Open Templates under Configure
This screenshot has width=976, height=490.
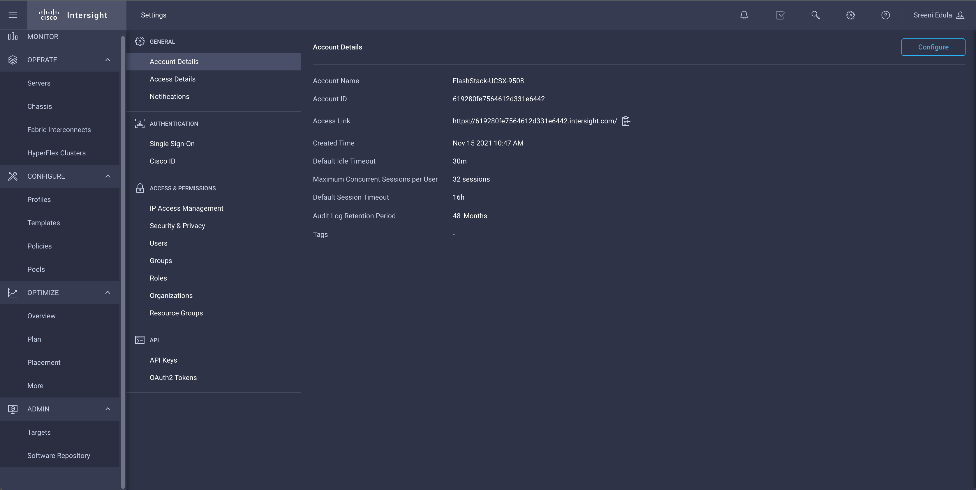(44, 223)
